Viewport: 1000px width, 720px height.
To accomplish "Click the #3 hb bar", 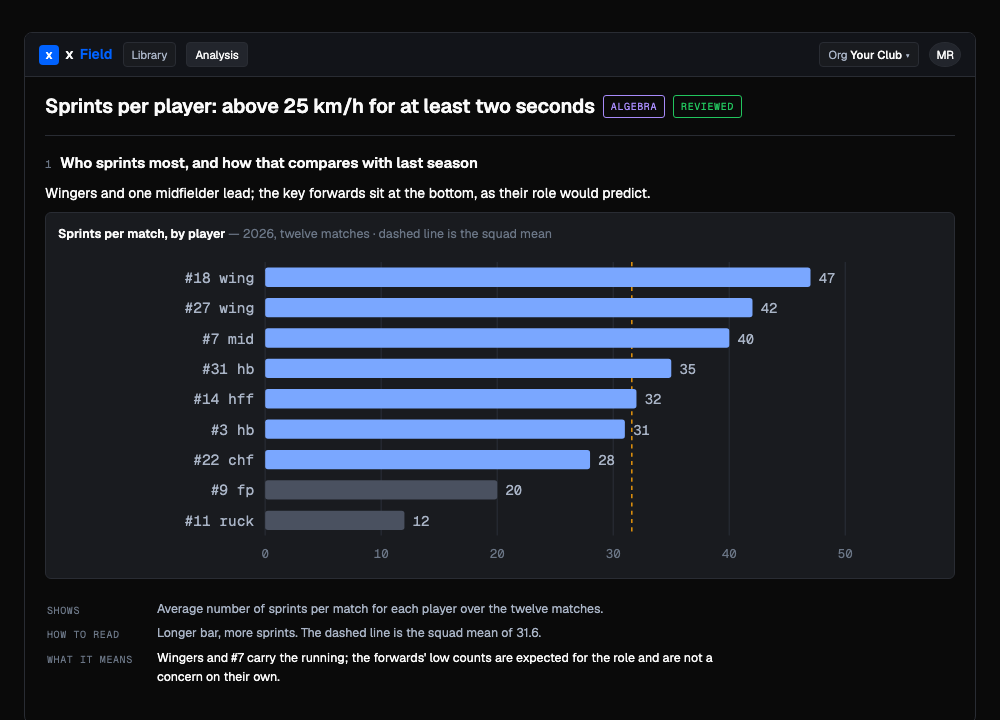I will tap(445, 429).
